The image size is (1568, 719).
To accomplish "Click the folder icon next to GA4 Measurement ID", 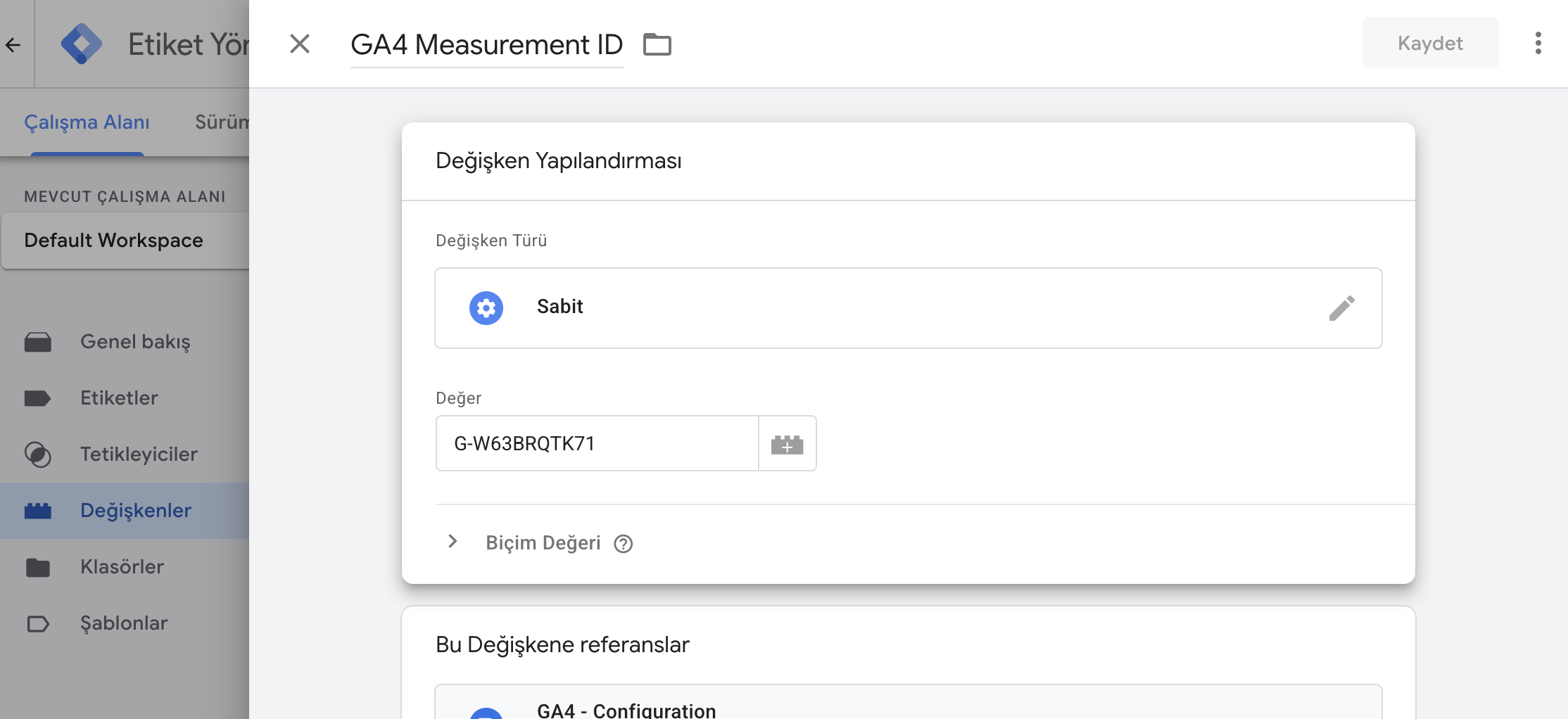I will pos(658,44).
